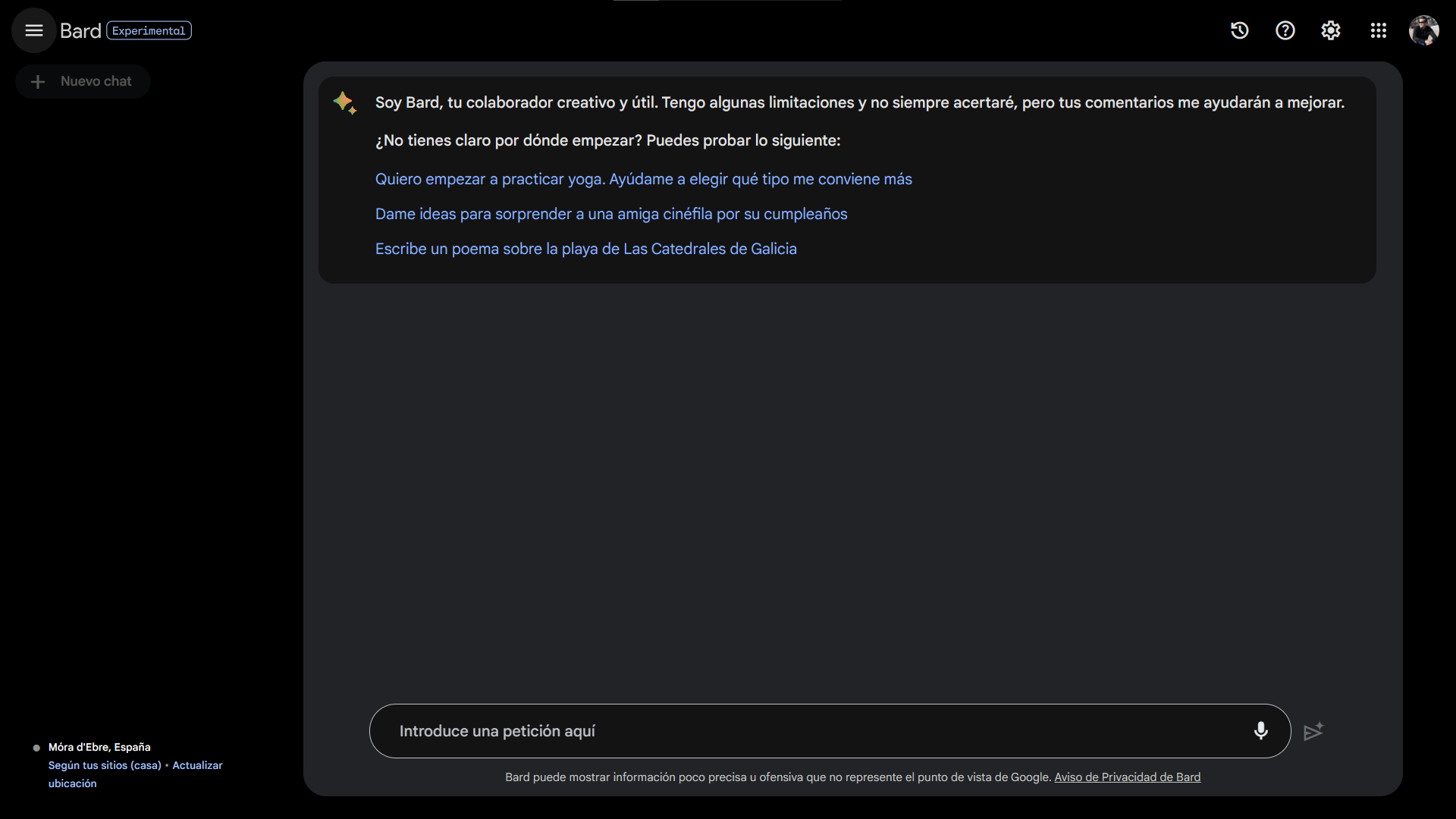This screenshot has height=819, width=1456.
Task: Select the yoga suggestion prompt
Action: (x=643, y=179)
